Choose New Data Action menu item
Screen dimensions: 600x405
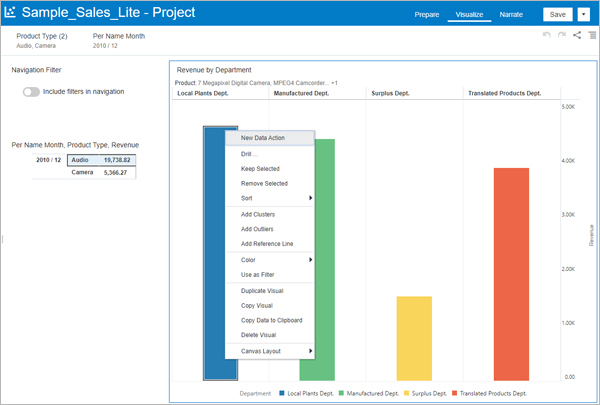point(270,138)
